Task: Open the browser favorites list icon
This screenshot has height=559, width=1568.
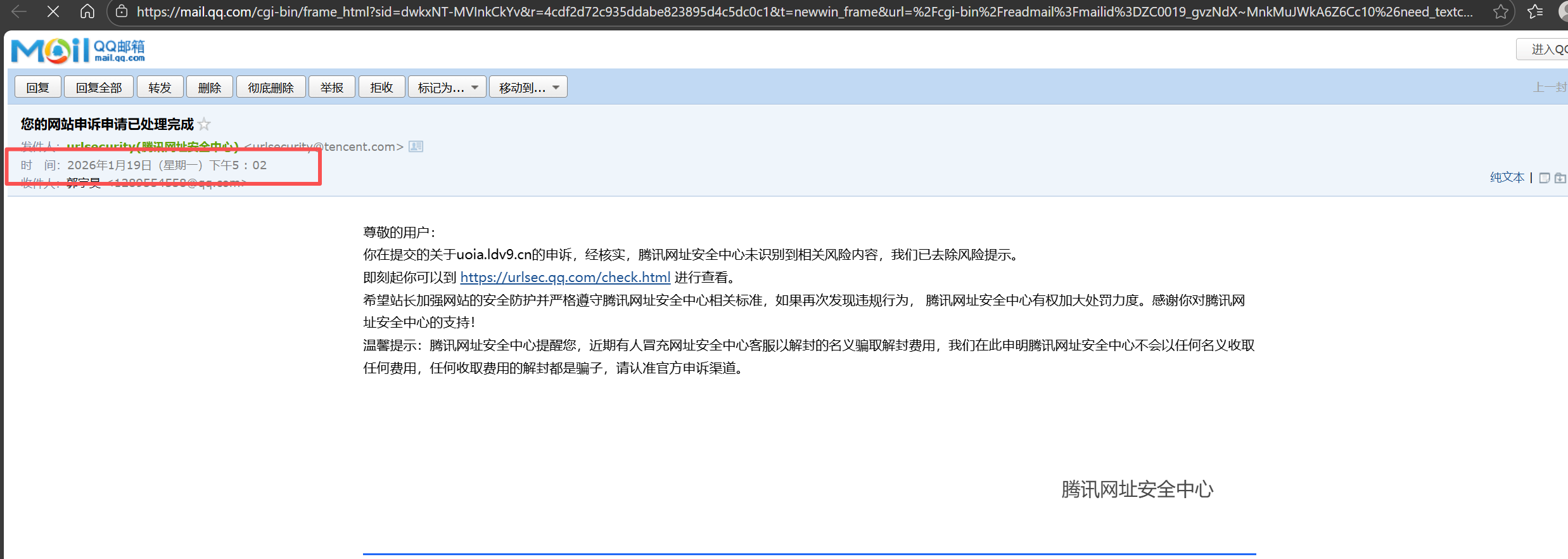Action: [x=1534, y=11]
